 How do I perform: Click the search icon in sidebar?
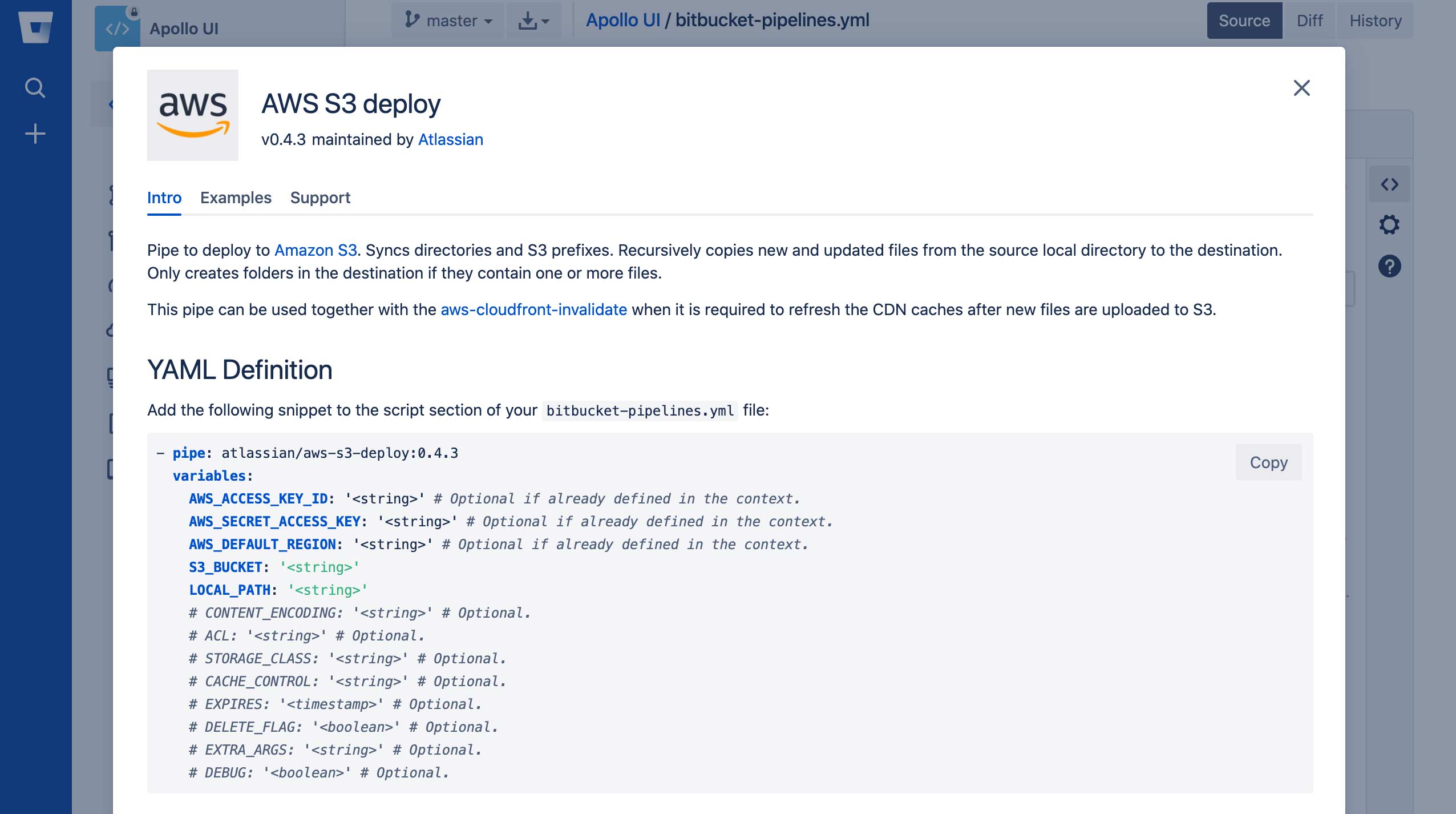(x=35, y=87)
